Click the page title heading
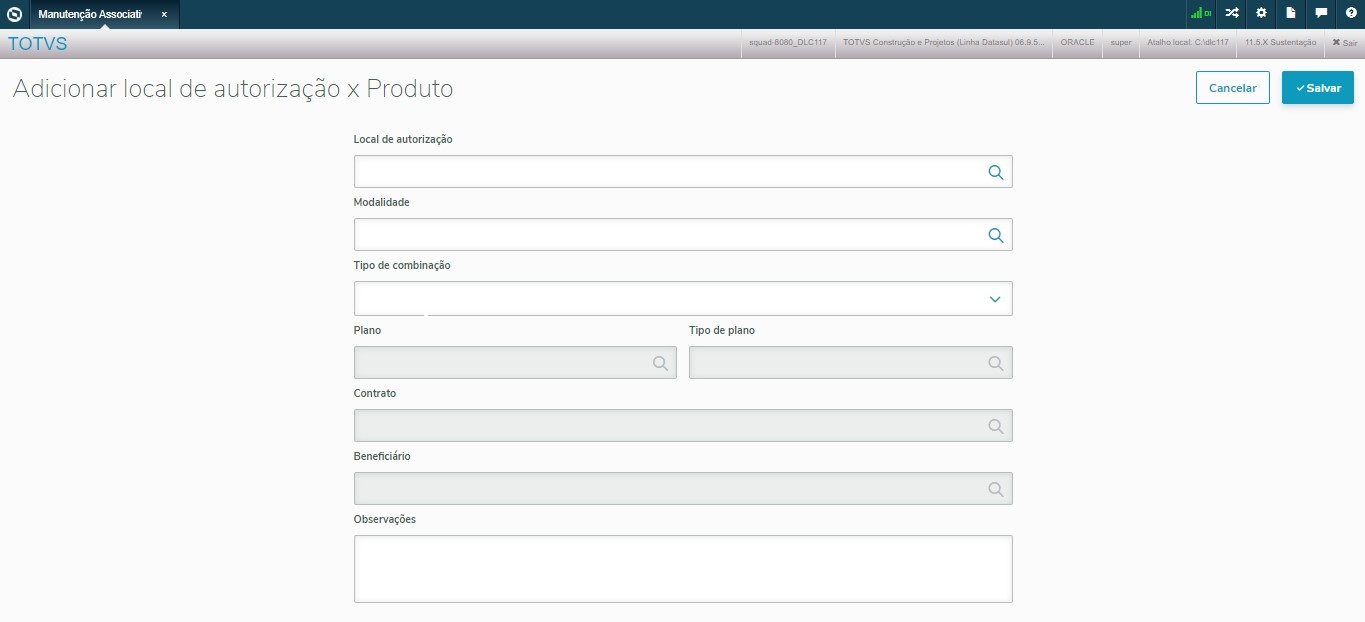The height and width of the screenshot is (622, 1365). click(233, 89)
